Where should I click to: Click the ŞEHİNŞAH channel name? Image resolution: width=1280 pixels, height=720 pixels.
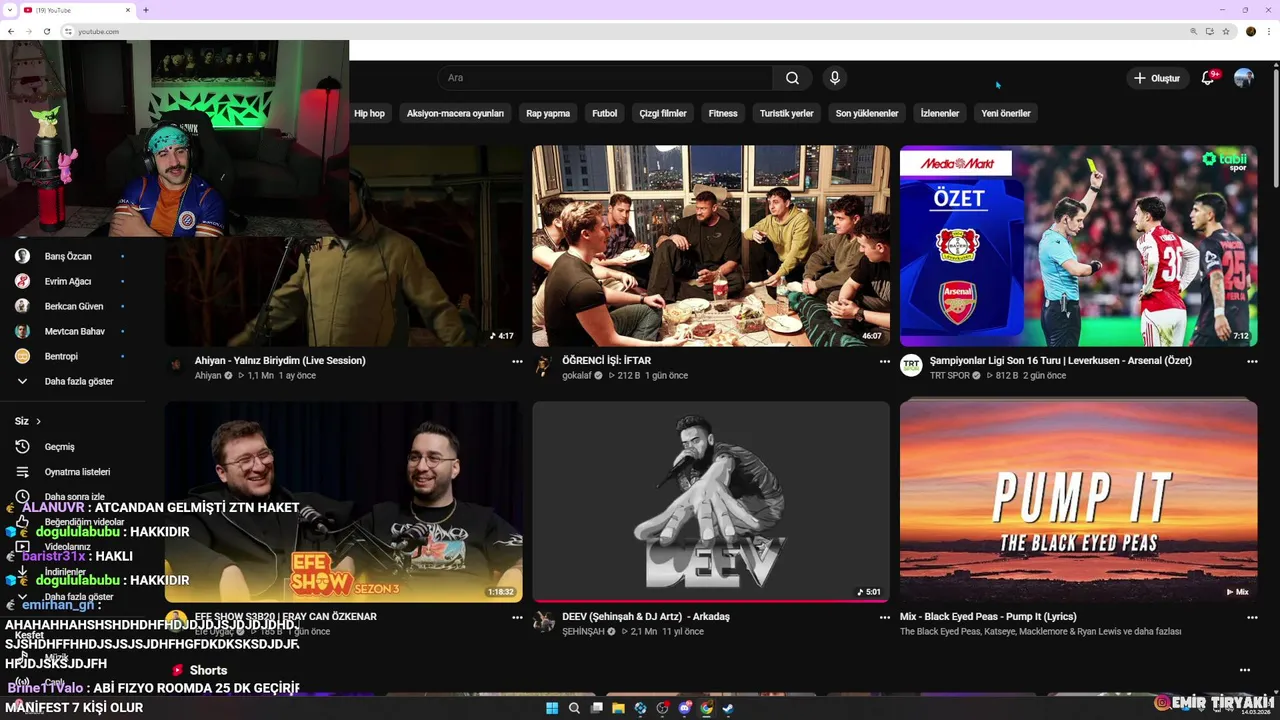click(x=583, y=632)
